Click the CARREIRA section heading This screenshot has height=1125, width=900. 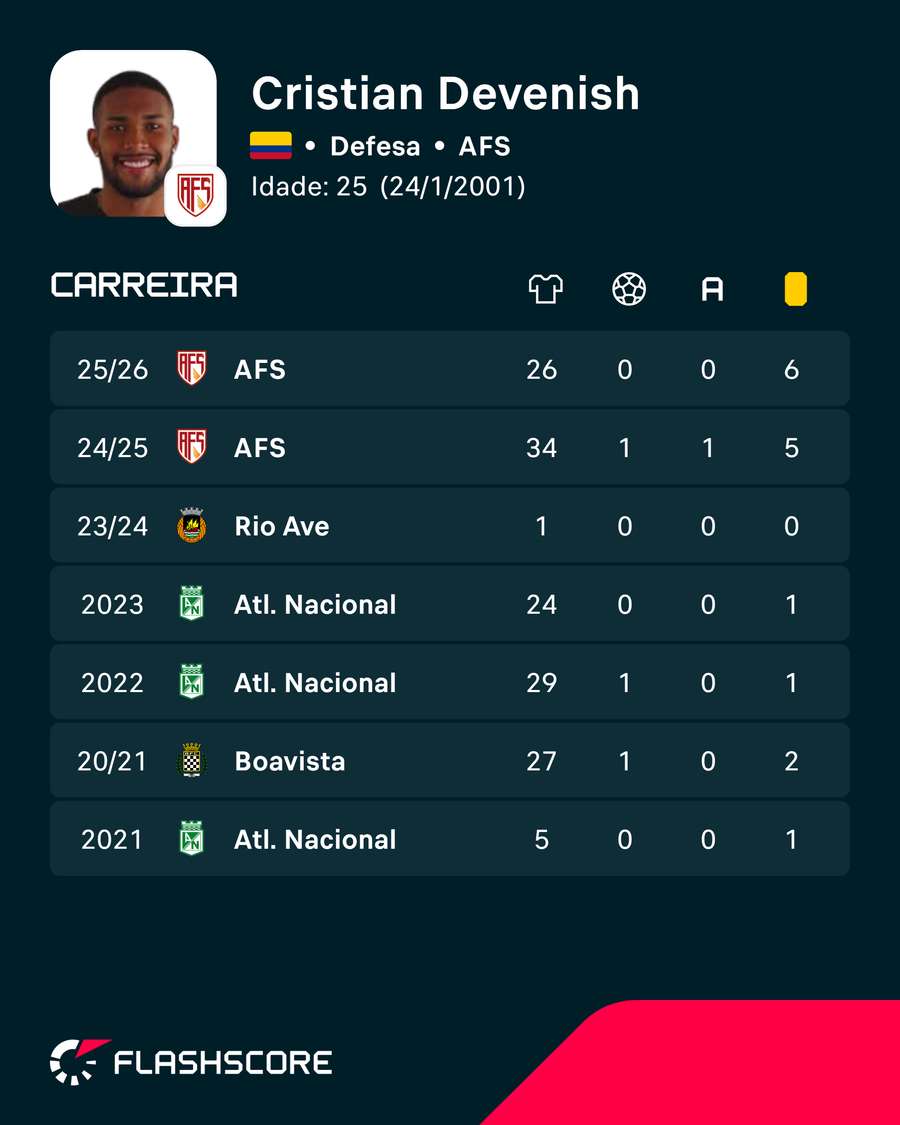coord(144,286)
